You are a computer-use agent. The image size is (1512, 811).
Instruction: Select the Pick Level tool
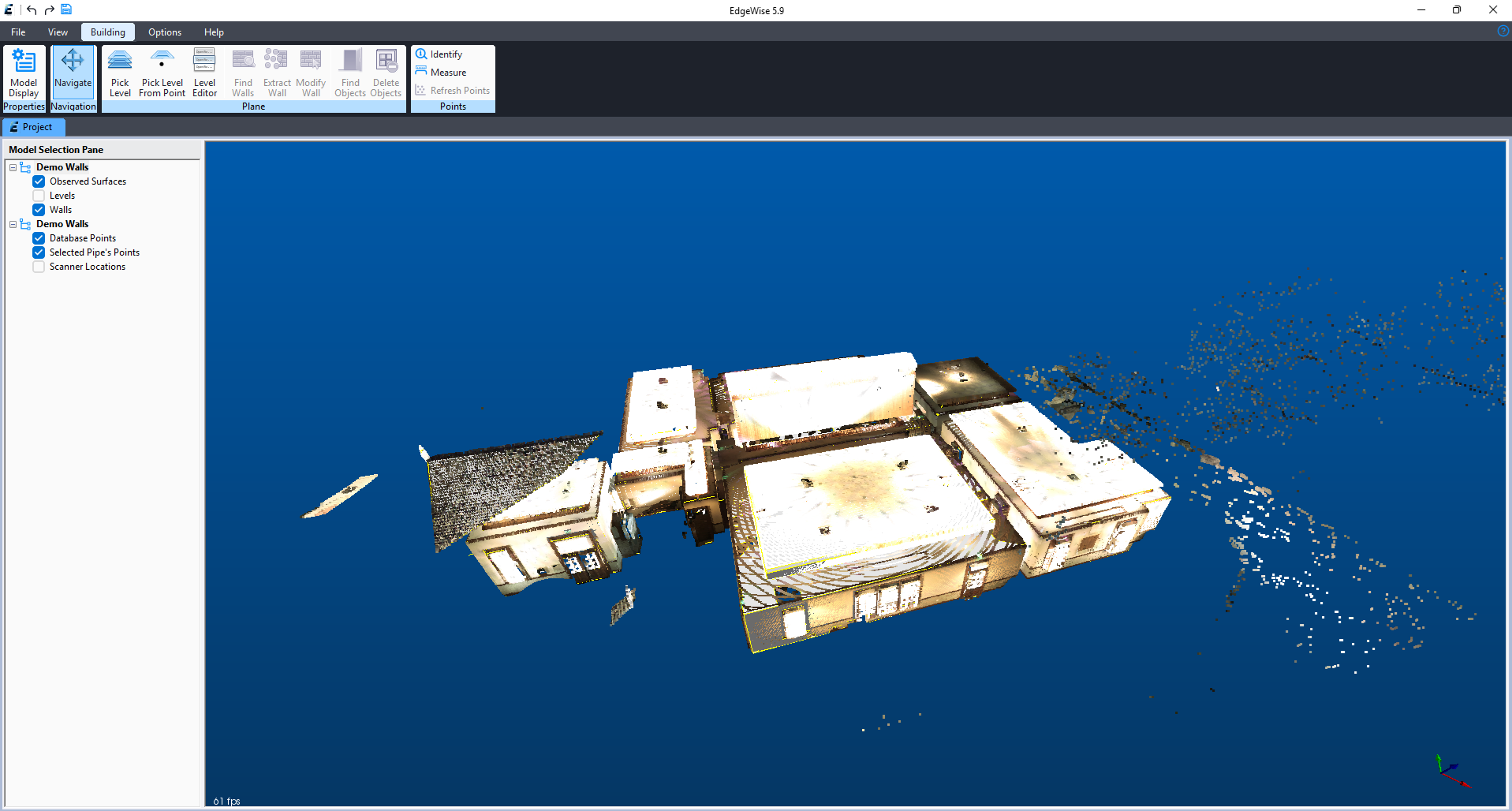pos(120,73)
